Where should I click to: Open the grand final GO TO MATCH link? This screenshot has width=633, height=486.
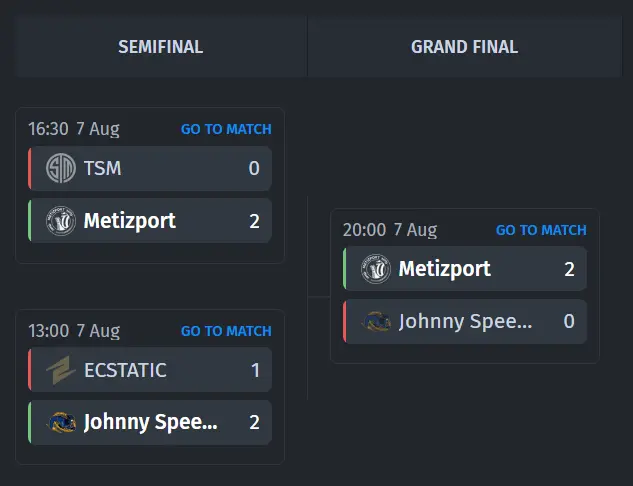coord(541,230)
